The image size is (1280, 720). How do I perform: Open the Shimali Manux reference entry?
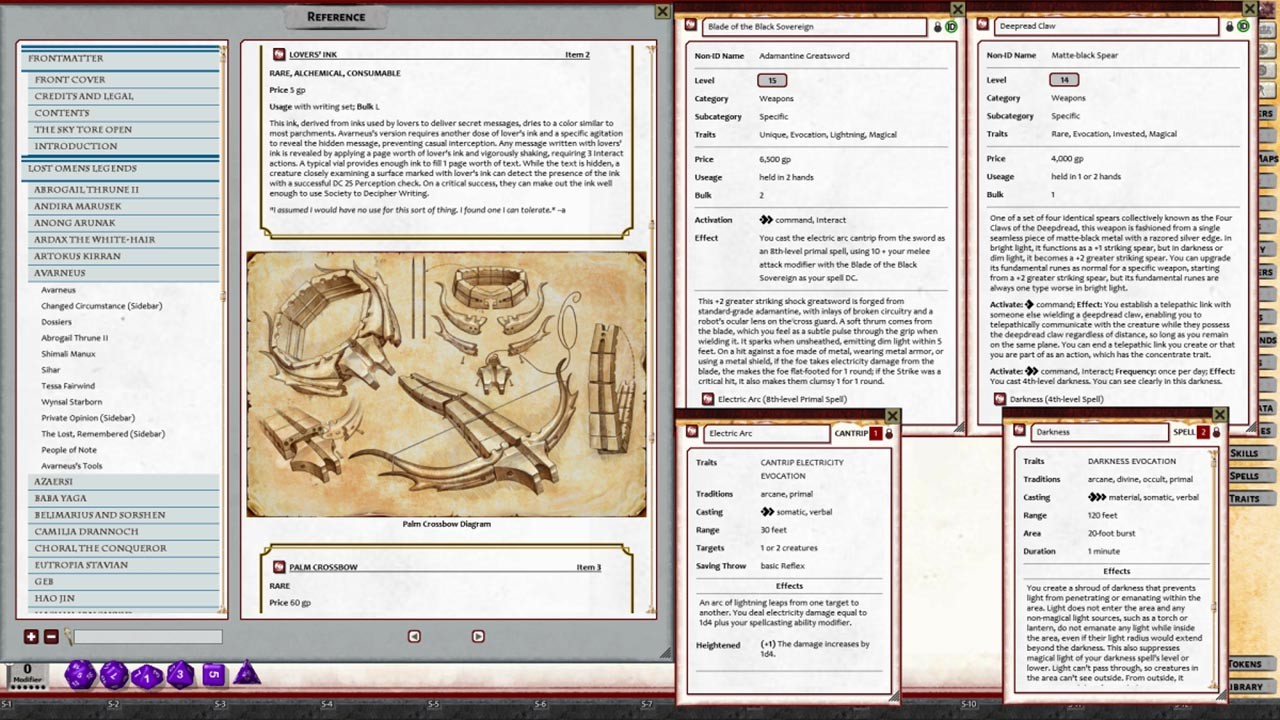click(x=68, y=354)
